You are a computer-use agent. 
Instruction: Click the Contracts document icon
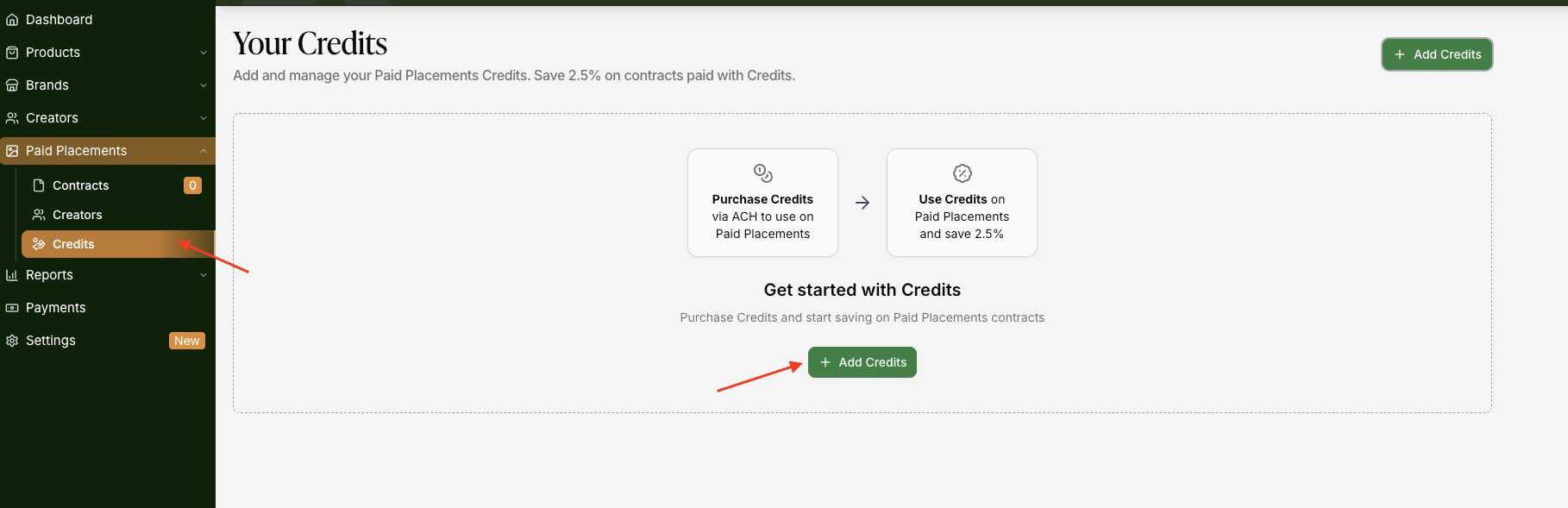pos(39,185)
